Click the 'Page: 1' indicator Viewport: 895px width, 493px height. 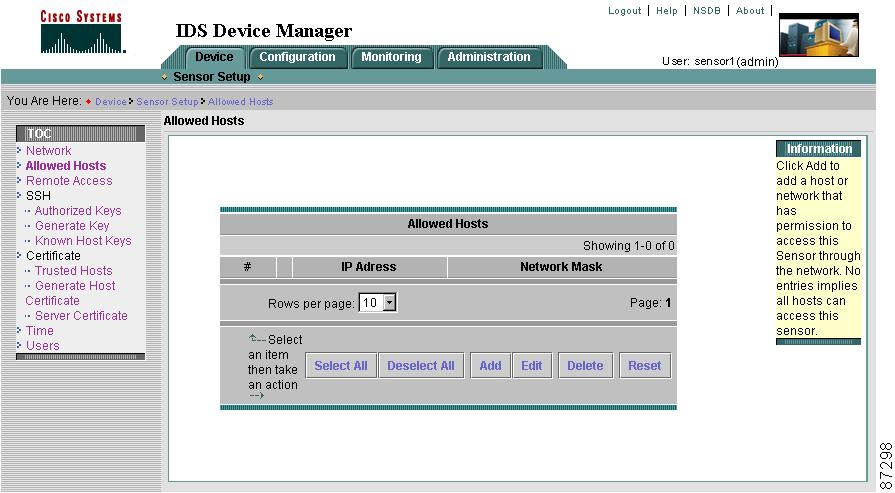coord(650,303)
